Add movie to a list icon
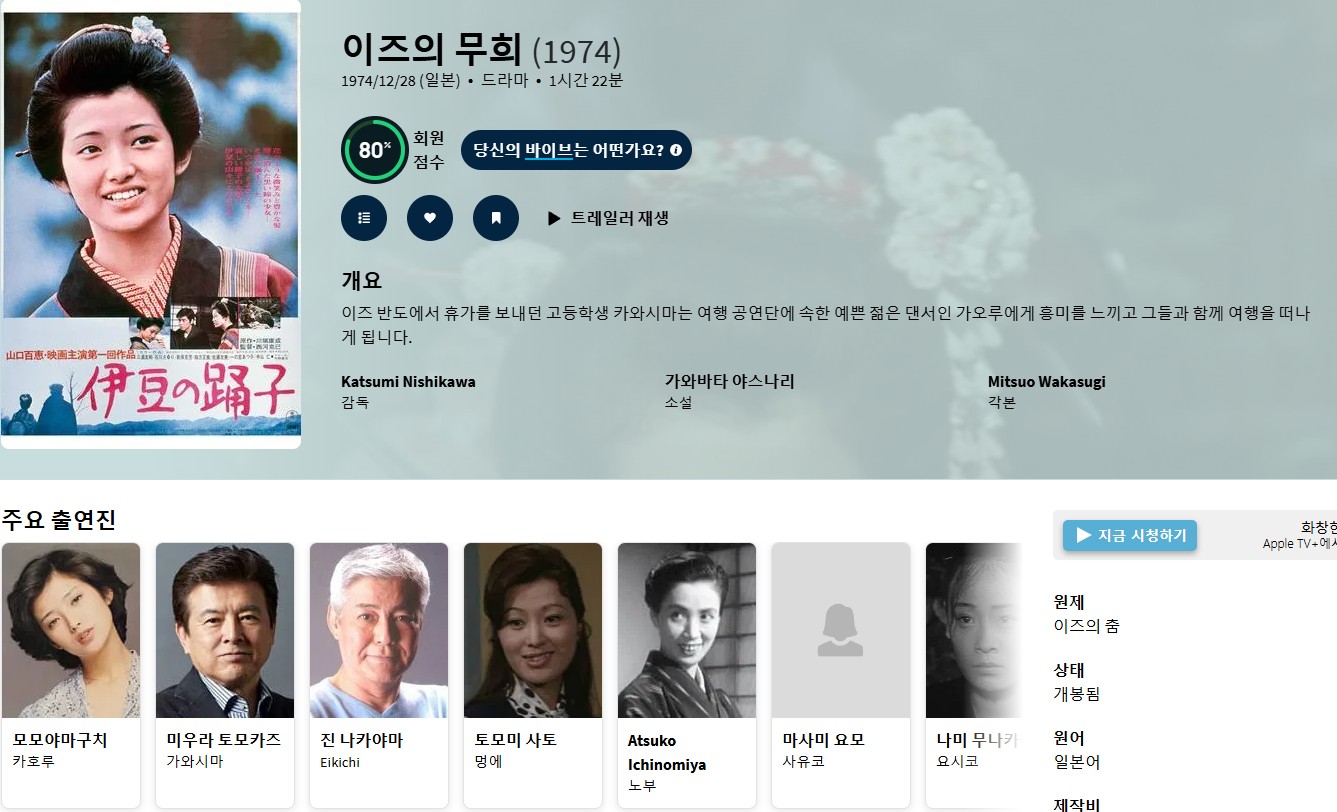1337x812 pixels. pyautogui.click(x=364, y=218)
